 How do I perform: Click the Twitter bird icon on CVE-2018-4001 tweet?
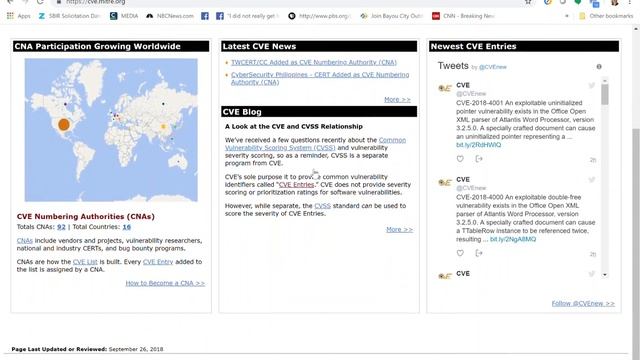click(591, 85)
